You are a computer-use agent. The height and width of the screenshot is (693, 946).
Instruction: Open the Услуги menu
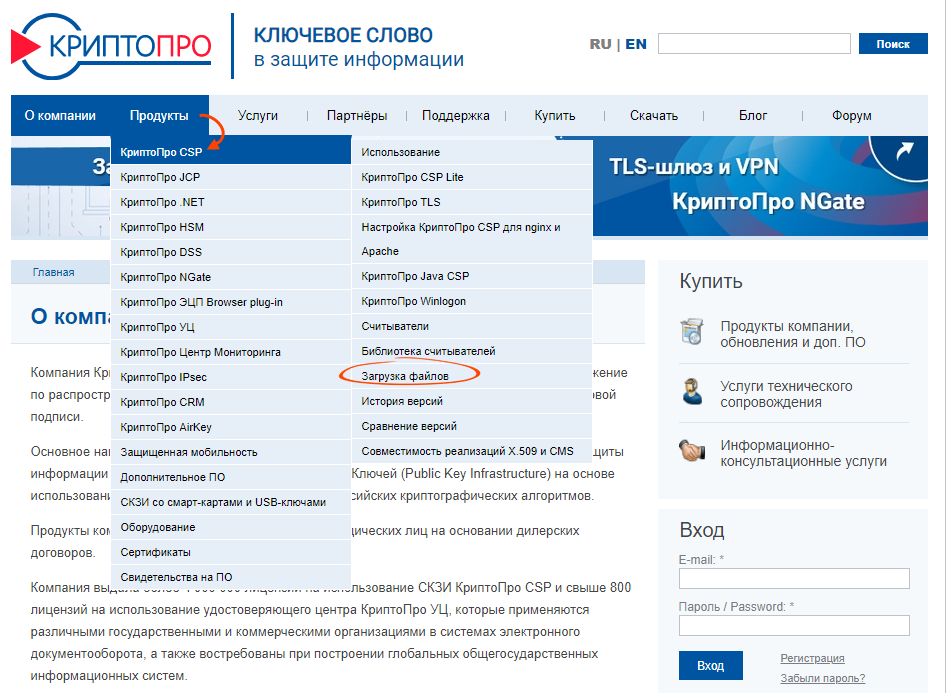[258, 115]
